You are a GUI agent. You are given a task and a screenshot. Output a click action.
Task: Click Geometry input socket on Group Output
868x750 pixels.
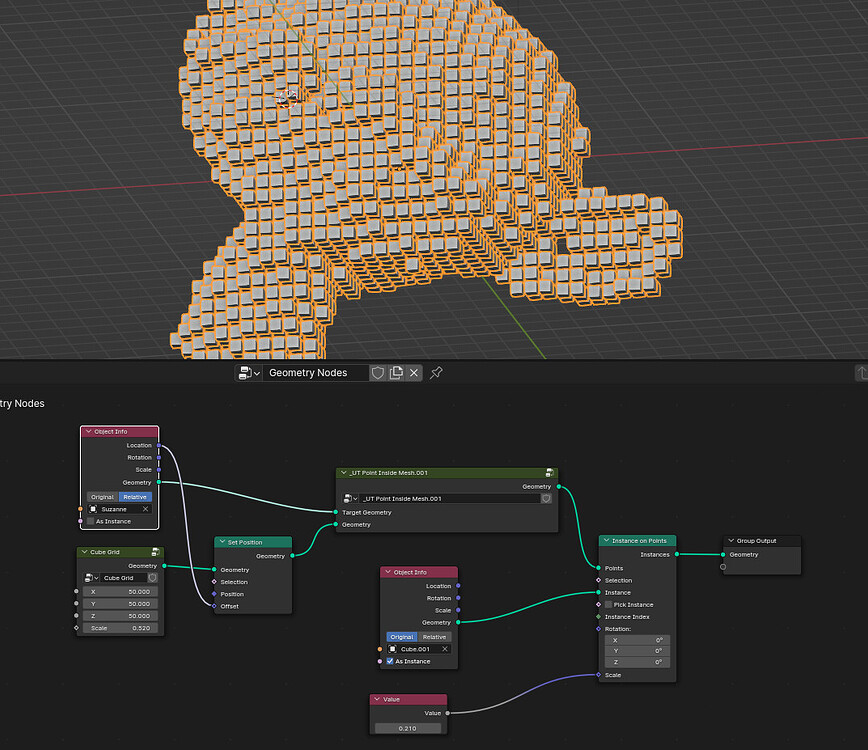723,555
